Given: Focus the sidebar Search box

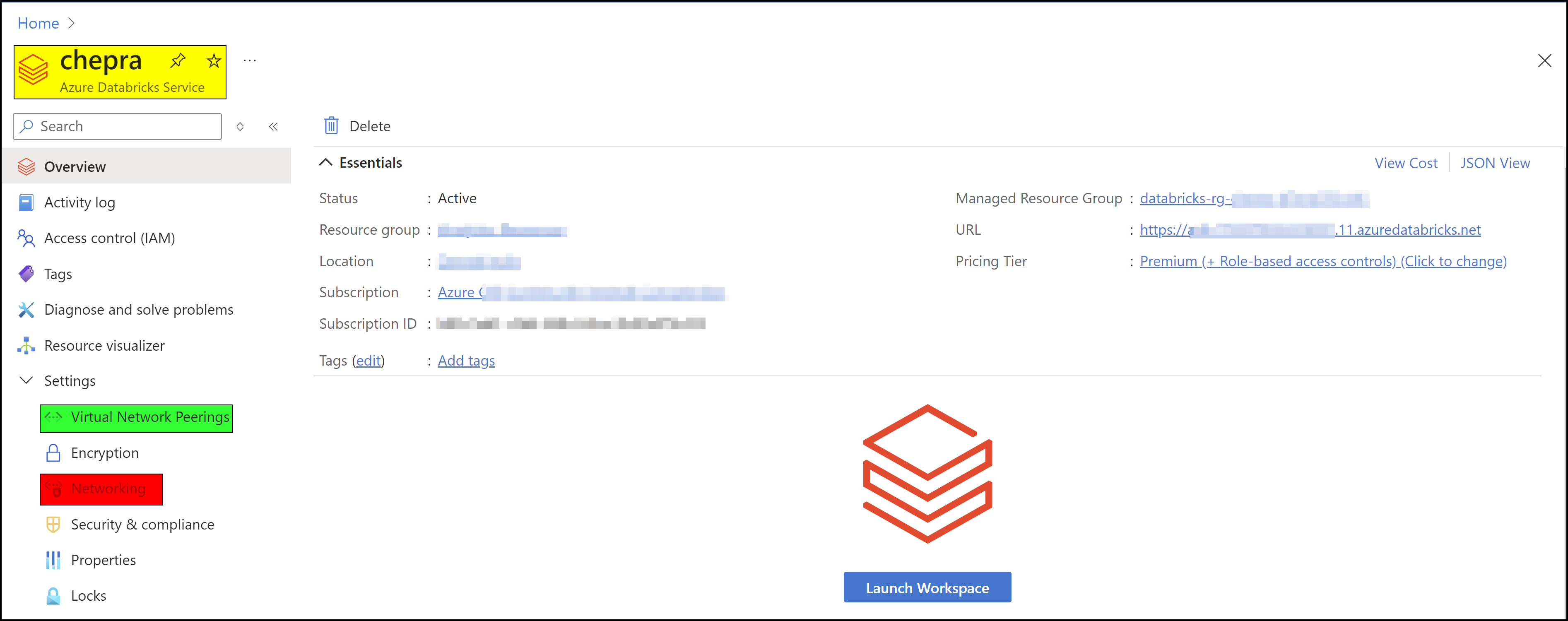Looking at the screenshot, I should click(x=118, y=126).
